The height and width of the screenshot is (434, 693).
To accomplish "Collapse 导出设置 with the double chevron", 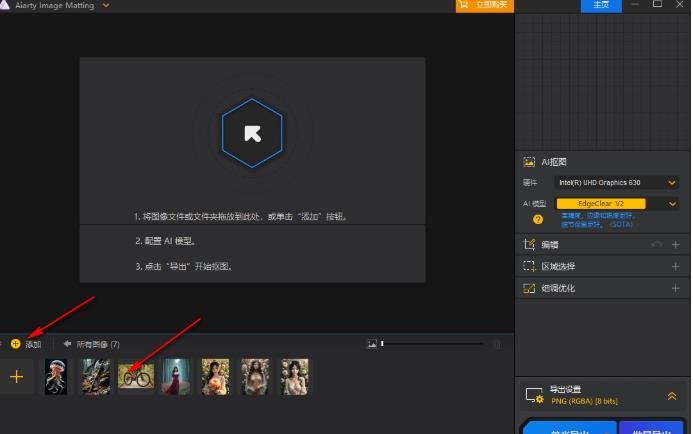I will pyautogui.click(x=672, y=396).
